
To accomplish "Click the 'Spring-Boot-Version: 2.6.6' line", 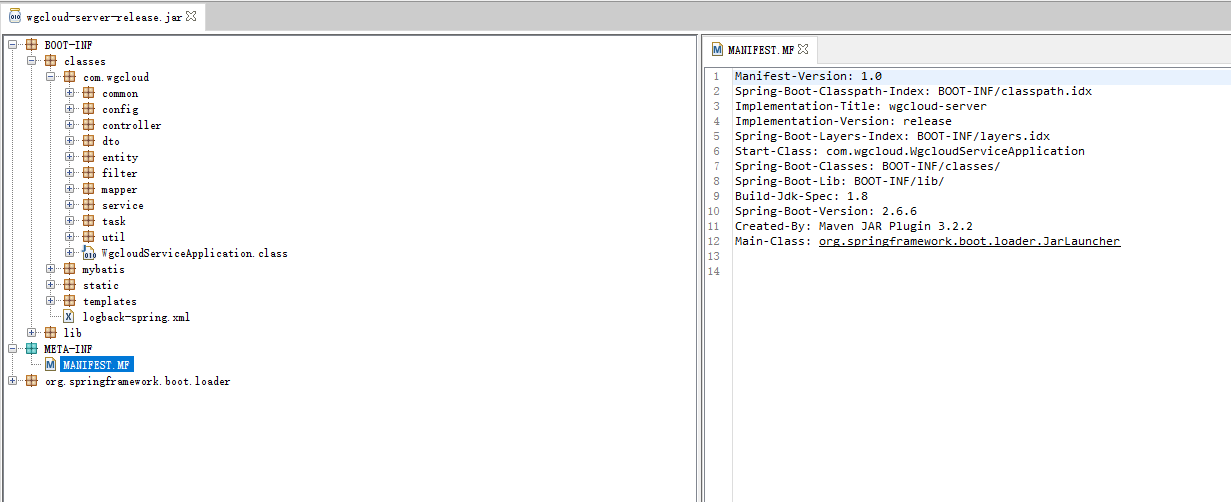I will 825,211.
